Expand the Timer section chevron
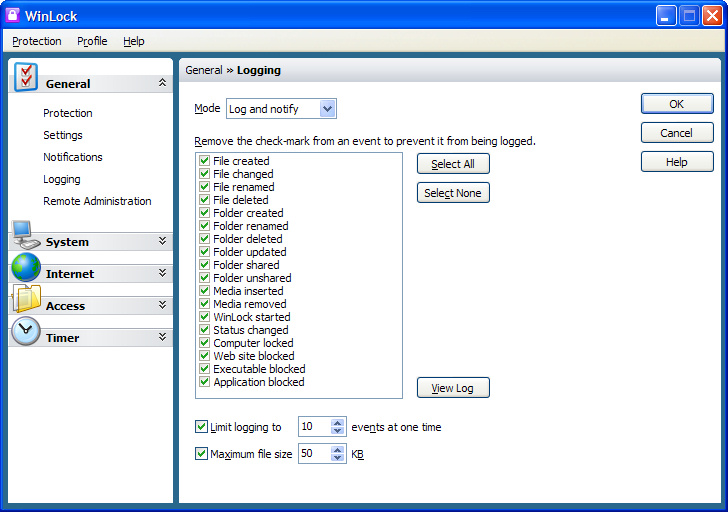 (x=162, y=337)
